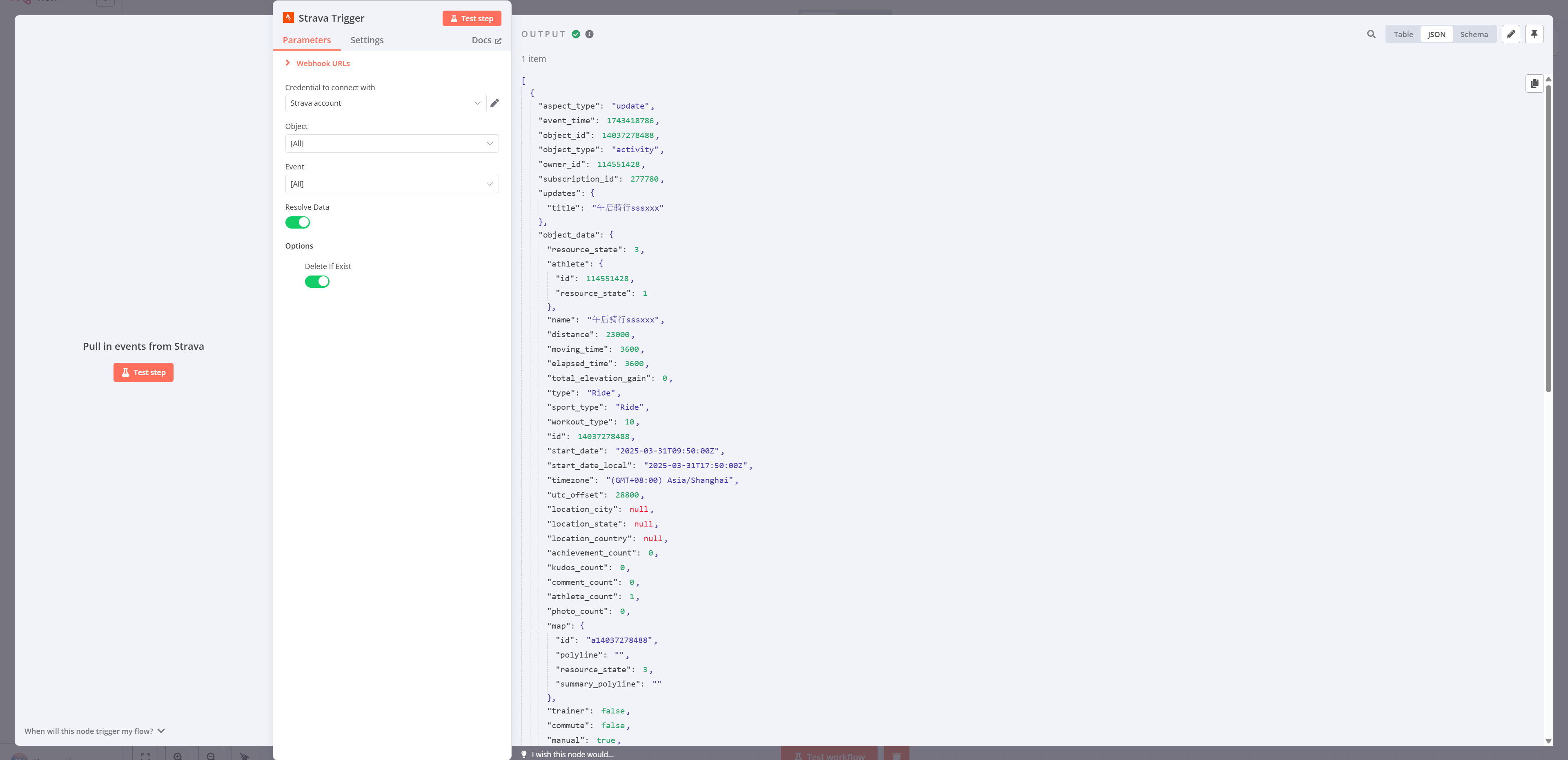Switch the output view to Schema
The image size is (1568, 760).
point(1474,34)
